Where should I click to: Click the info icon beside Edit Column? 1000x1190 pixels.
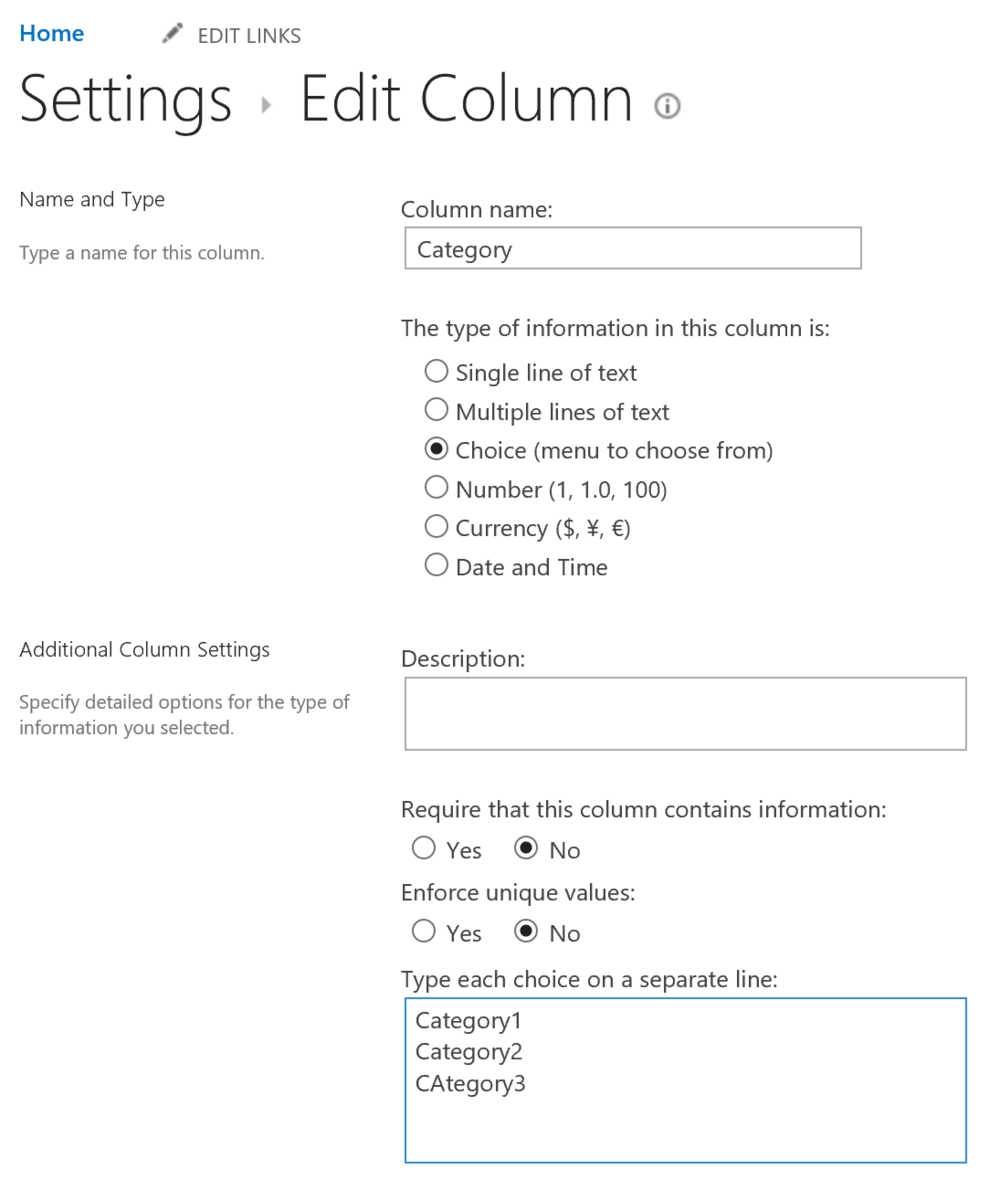pos(667,105)
